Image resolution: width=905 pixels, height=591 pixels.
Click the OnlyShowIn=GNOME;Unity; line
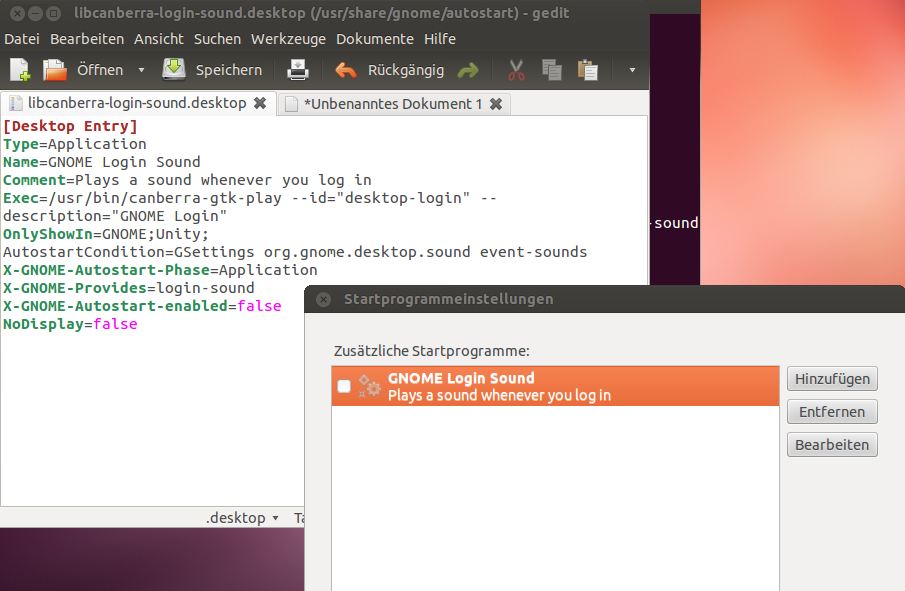click(x=106, y=234)
